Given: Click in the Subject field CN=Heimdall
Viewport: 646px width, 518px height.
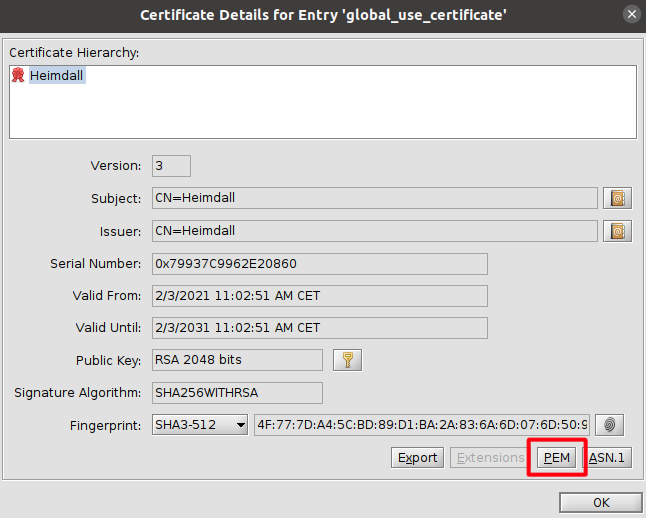Looking at the screenshot, I should pyautogui.click(x=374, y=198).
